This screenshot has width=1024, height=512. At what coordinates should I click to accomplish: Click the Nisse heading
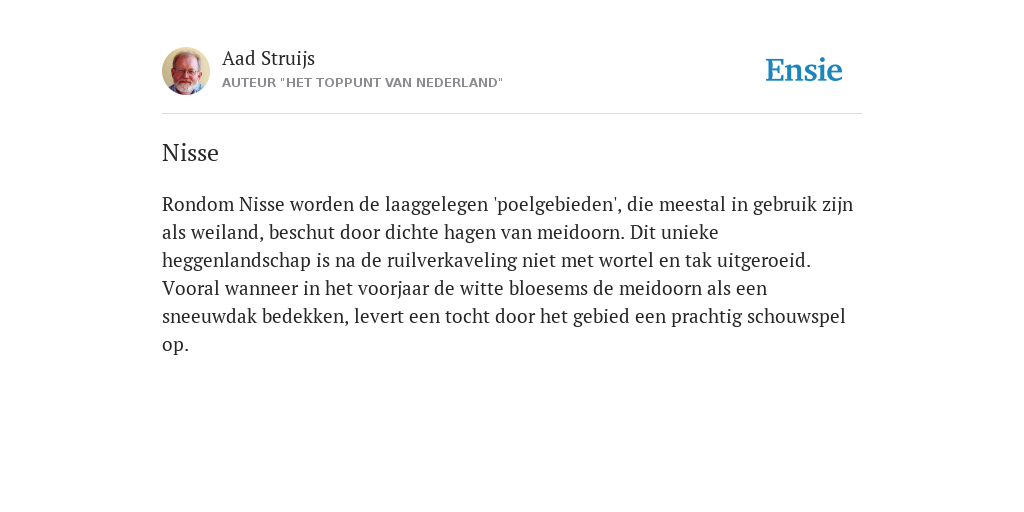tap(190, 153)
